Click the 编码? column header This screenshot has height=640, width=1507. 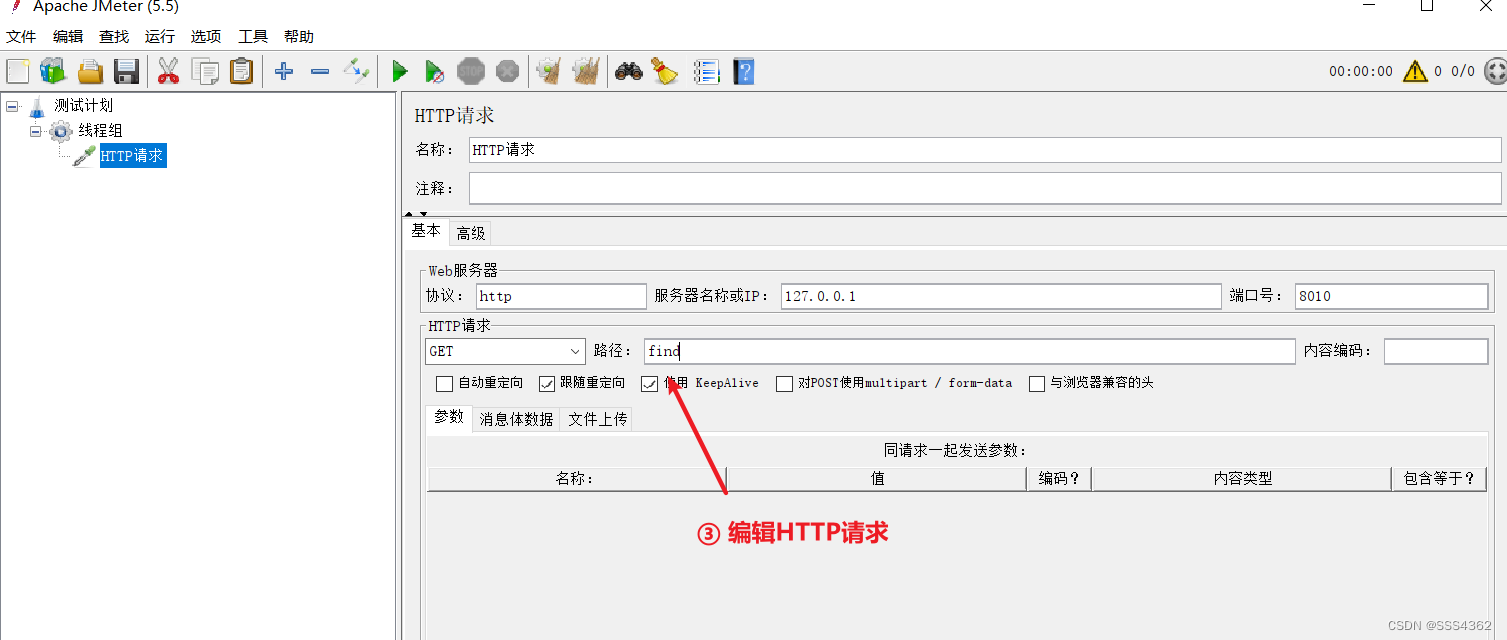[1059, 479]
